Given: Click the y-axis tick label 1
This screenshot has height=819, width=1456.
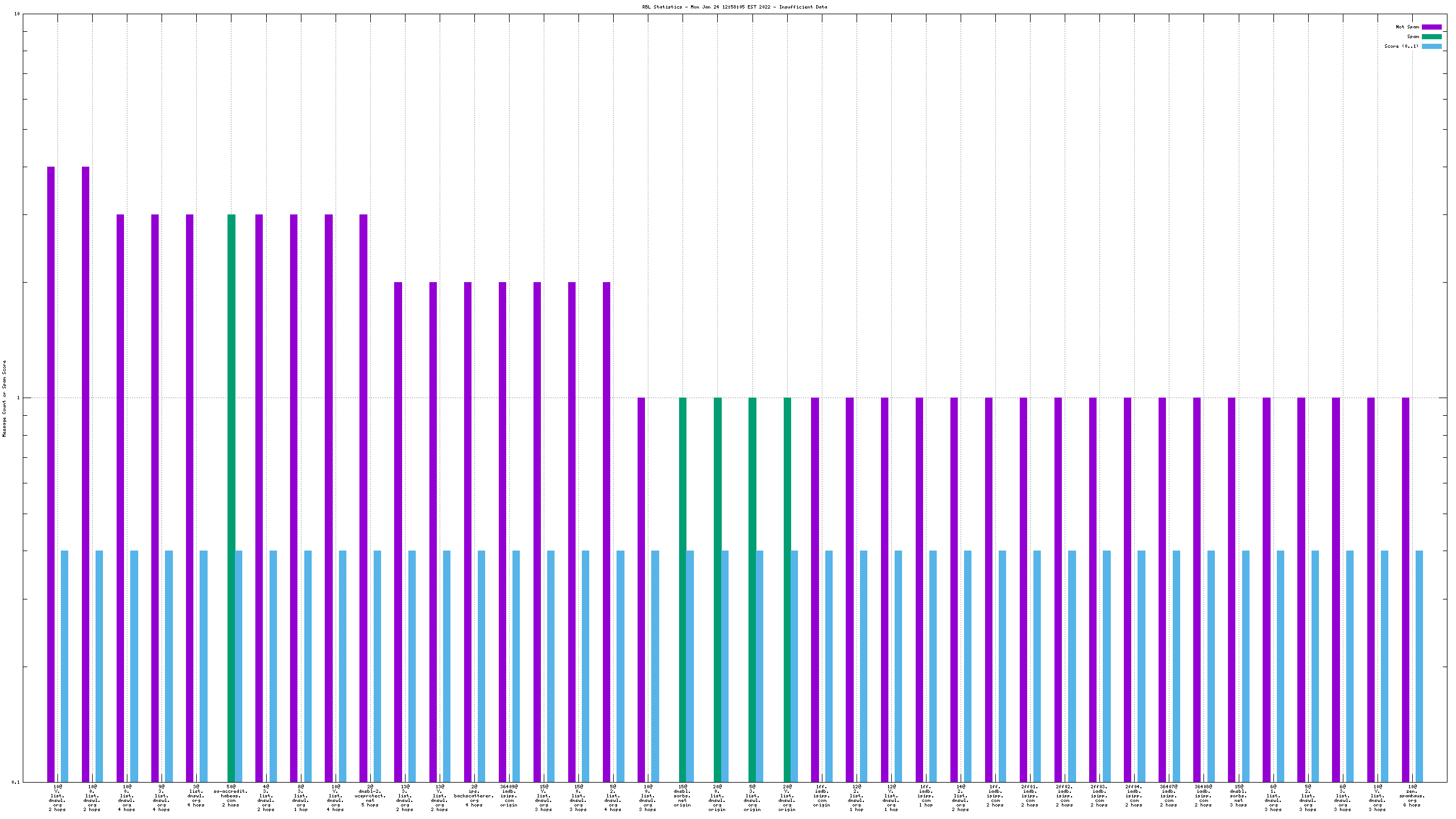Looking at the screenshot, I should click(18, 398).
